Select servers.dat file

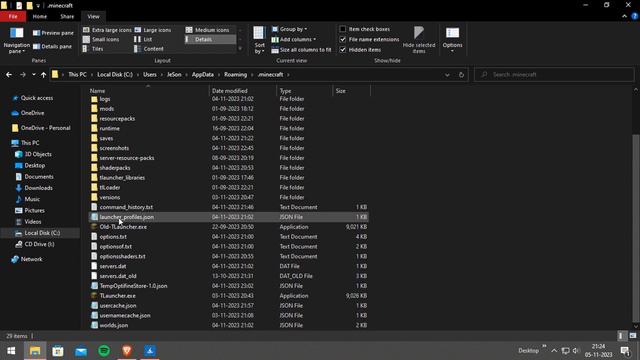(113, 266)
